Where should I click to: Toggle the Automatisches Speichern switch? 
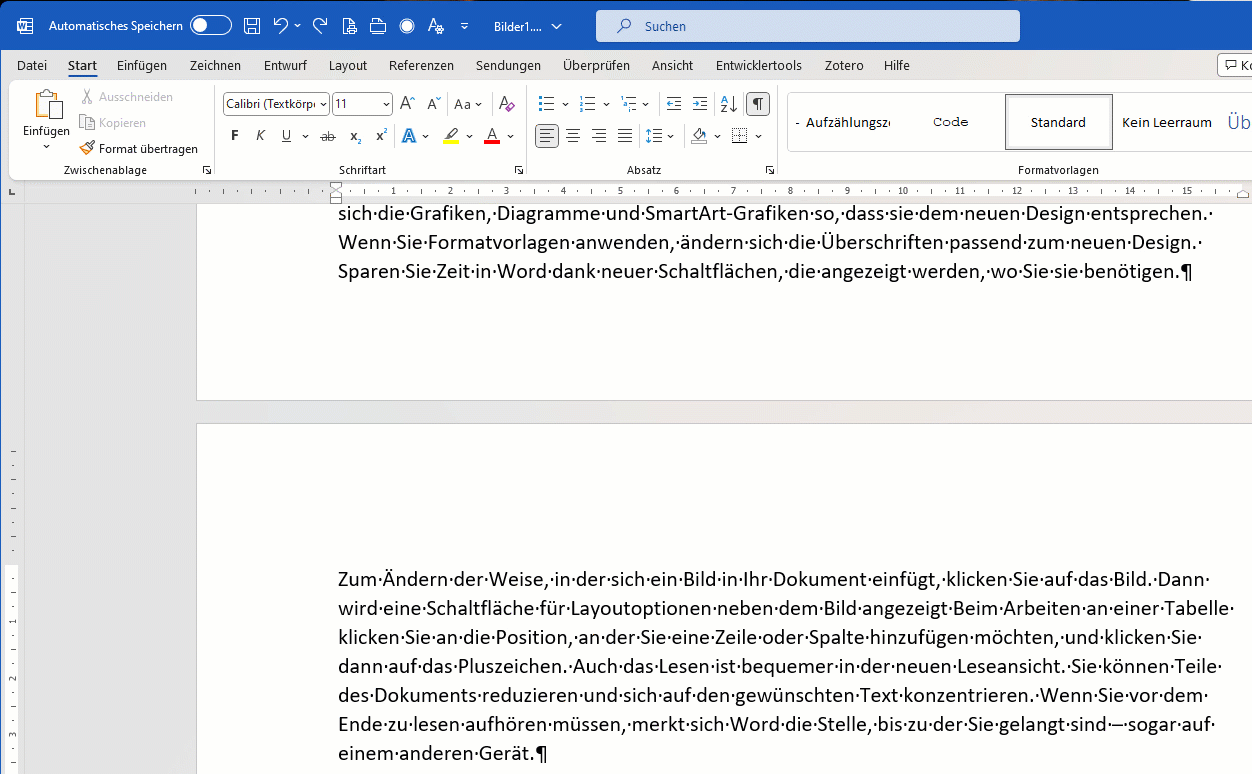tap(210, 26)
